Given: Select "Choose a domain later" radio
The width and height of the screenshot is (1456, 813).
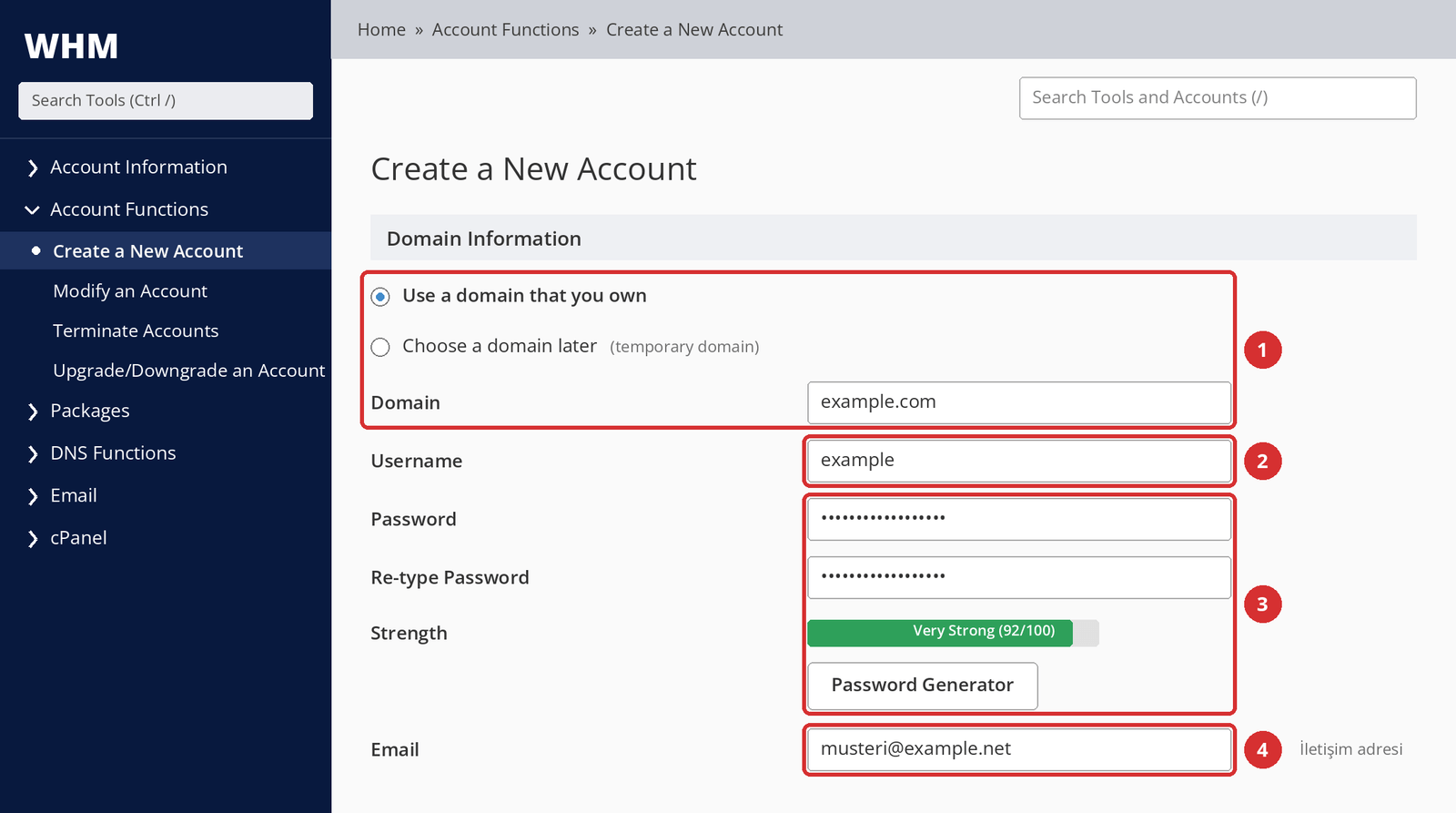Looking at the screenshot, I should click(x=380, y=347).
